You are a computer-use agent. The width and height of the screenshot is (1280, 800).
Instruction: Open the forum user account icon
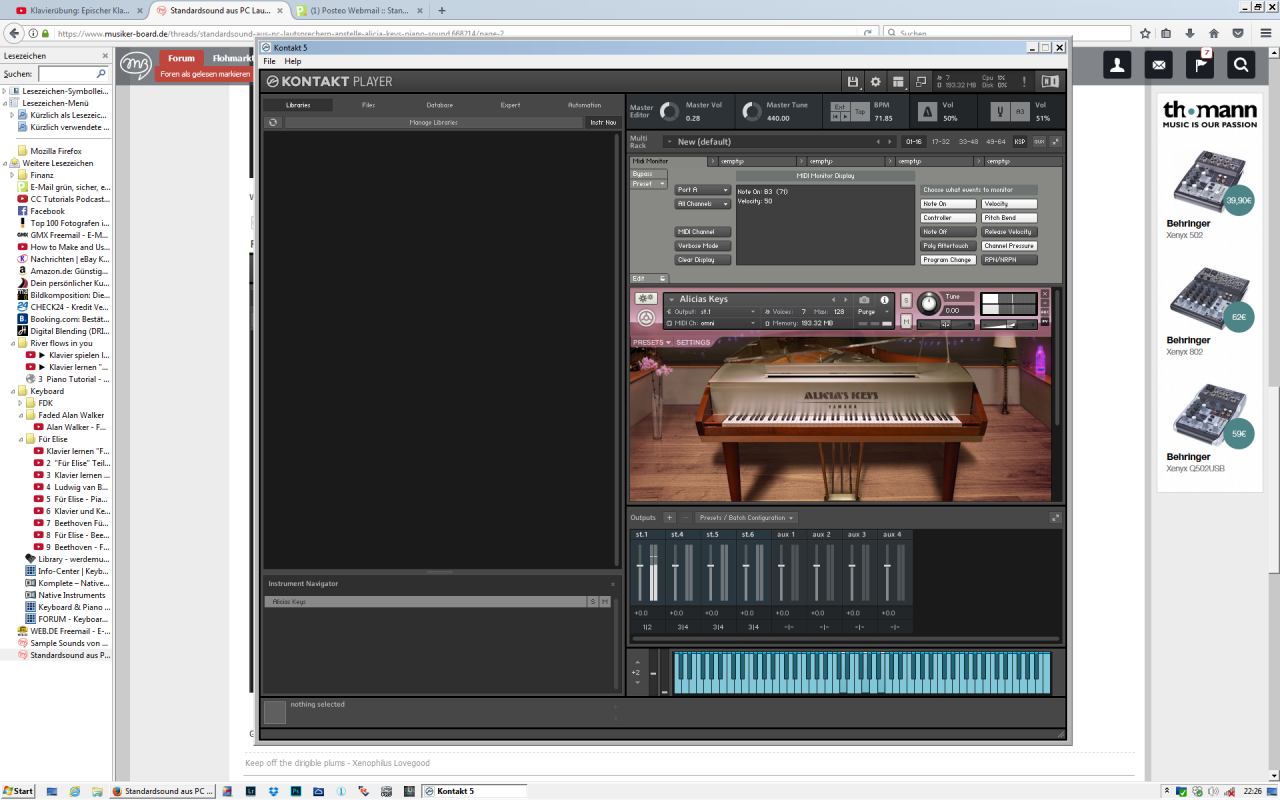coord(1117,65)
